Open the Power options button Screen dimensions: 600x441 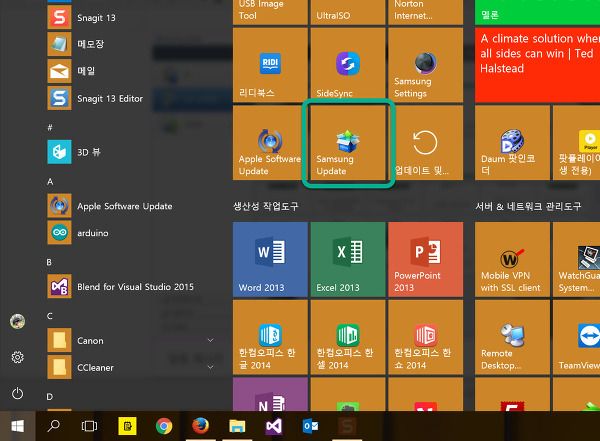coord(18,393)
